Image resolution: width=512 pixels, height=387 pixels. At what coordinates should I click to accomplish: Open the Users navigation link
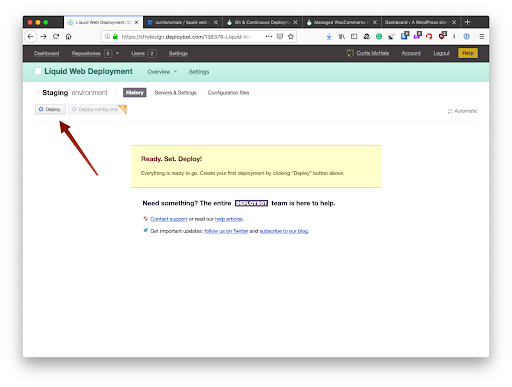[138, 53]
